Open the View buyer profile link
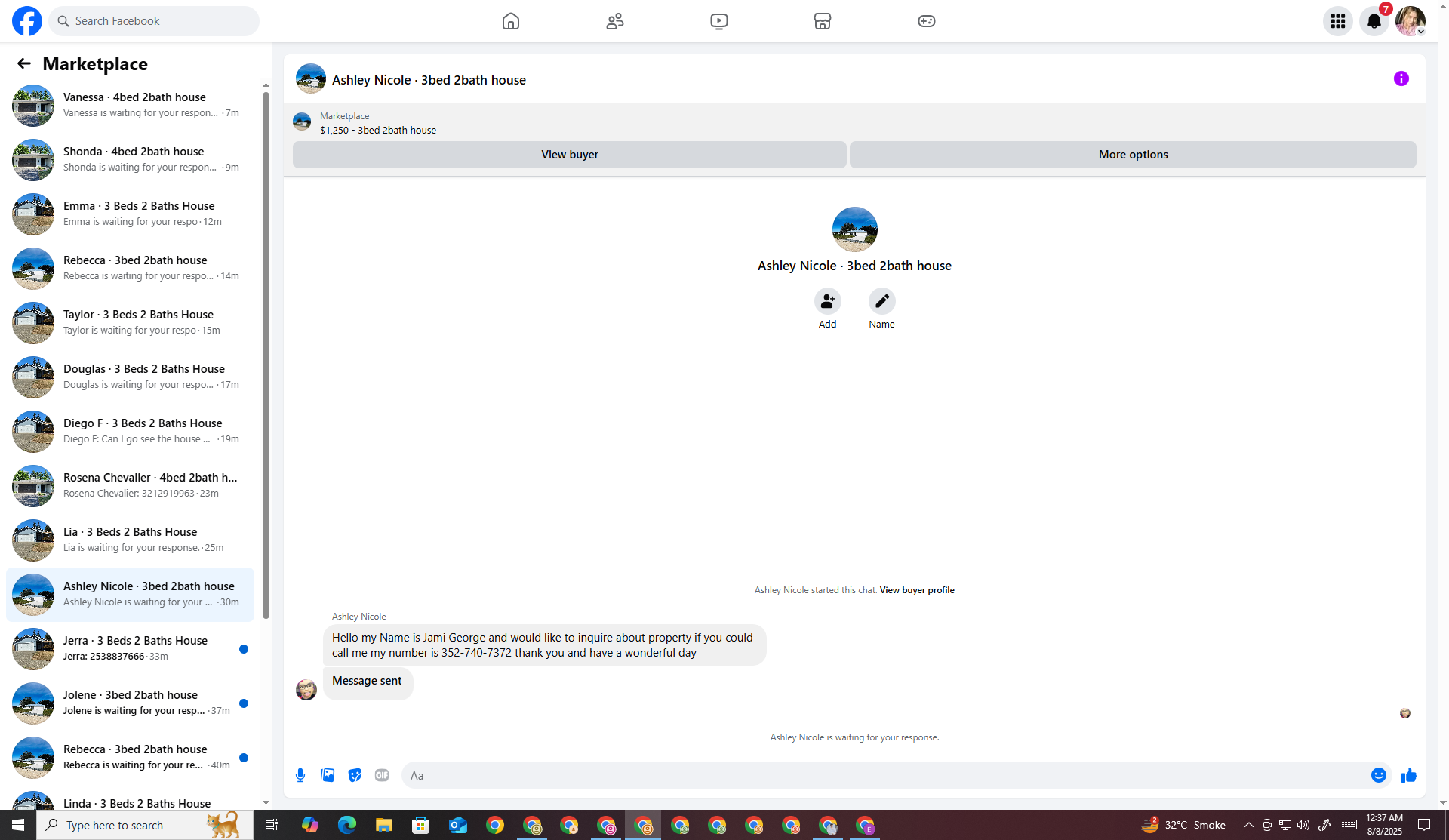The width and height of the screenshot is (1449, 840). (x=916, y=590)
